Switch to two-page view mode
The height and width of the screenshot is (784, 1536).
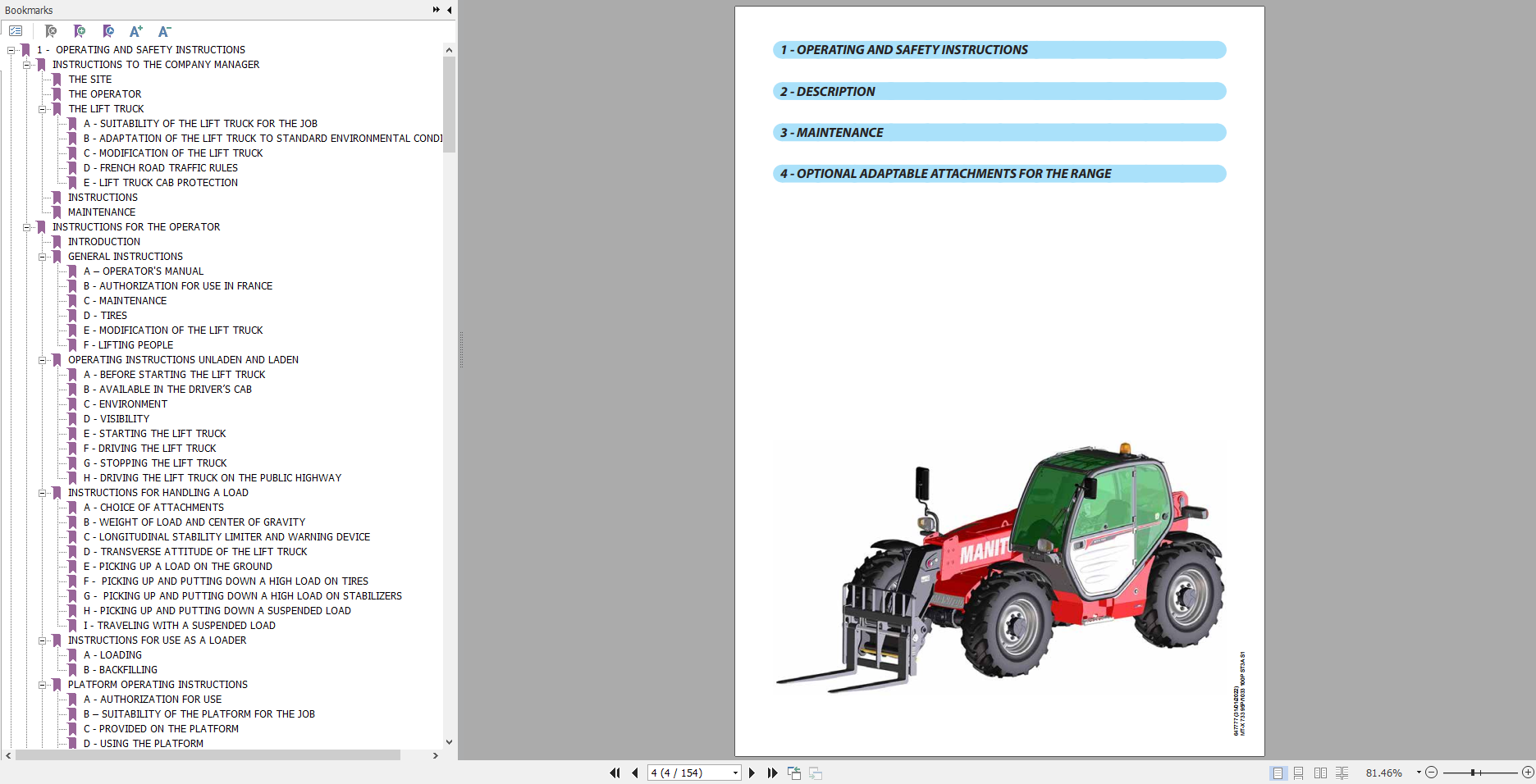click(1321, 773)
